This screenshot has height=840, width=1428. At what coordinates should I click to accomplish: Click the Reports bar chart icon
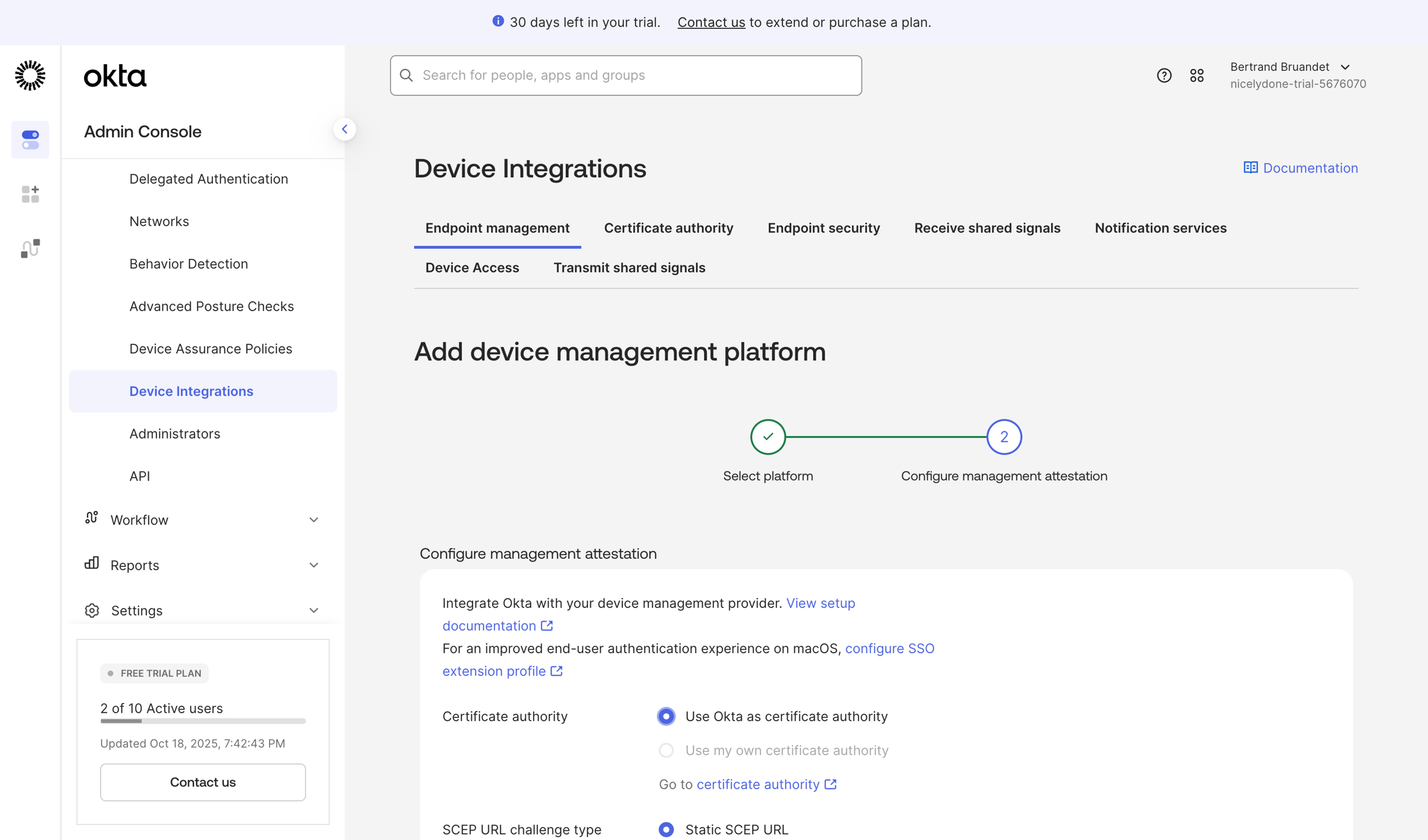pos(91,563)
